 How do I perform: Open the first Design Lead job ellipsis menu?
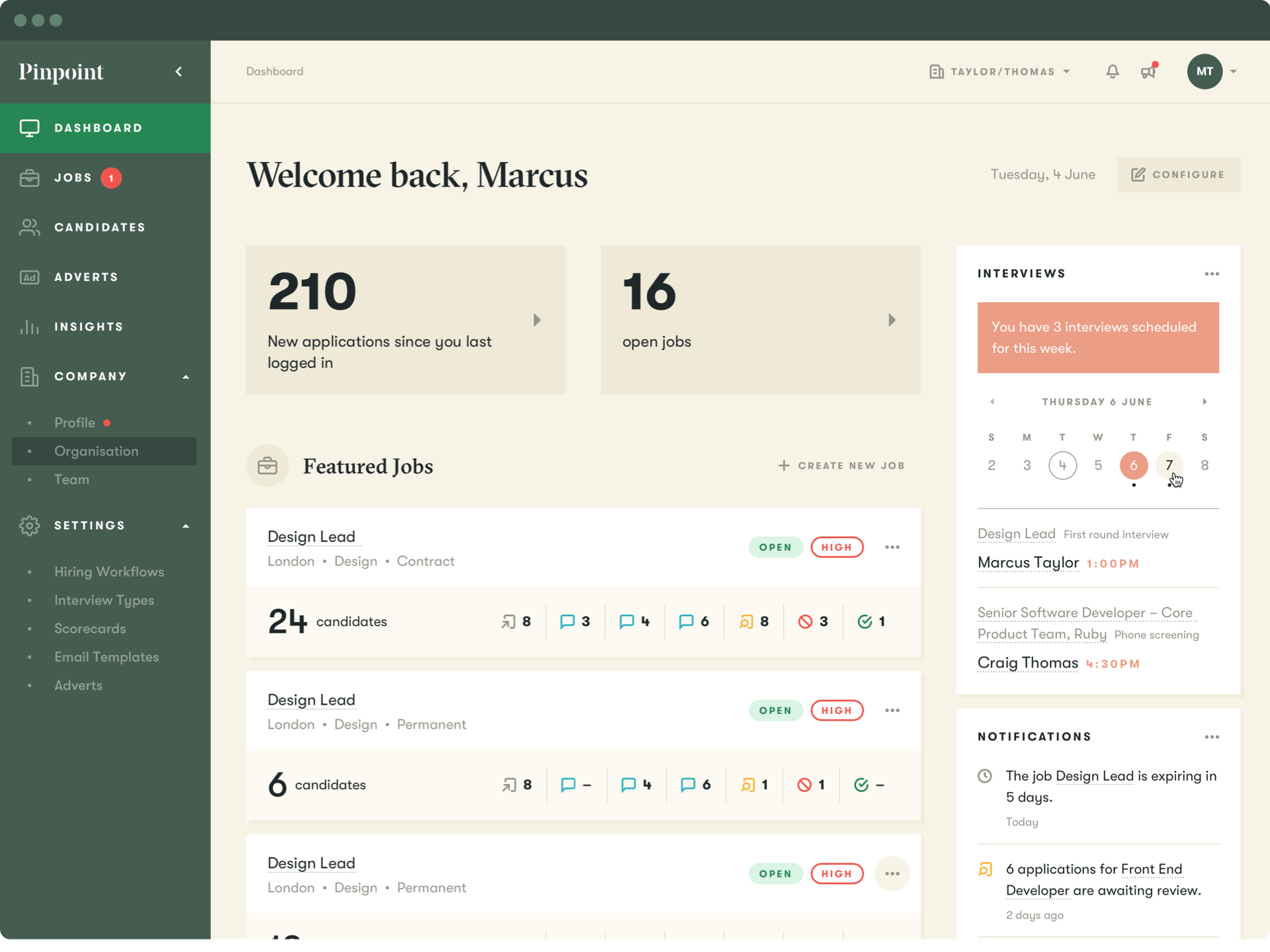pos(892,547)
